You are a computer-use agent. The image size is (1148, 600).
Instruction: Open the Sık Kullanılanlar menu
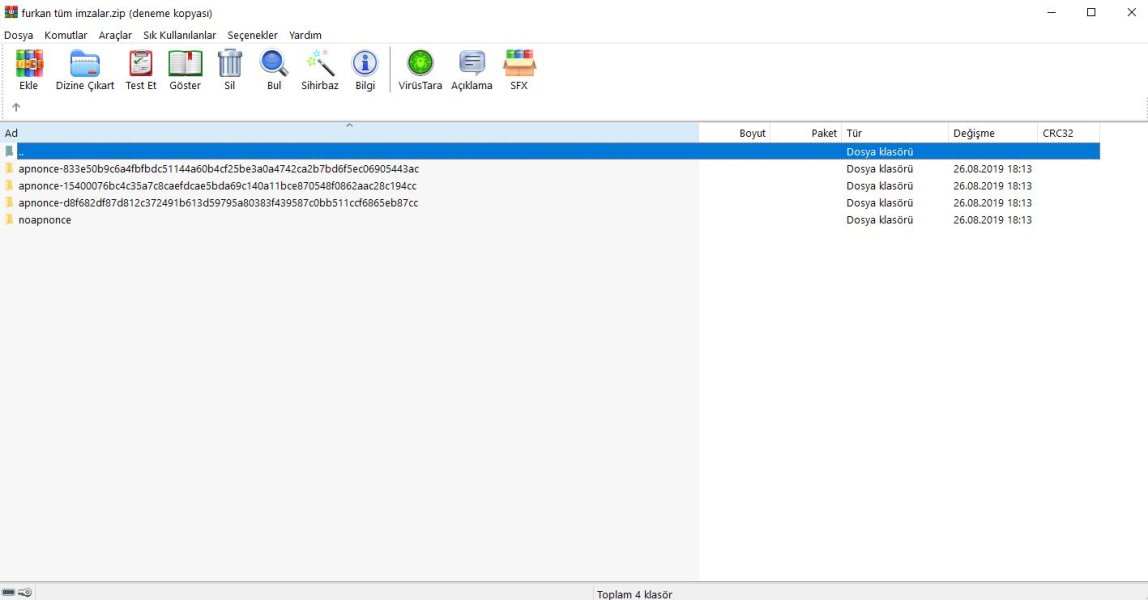coord(180,35)
